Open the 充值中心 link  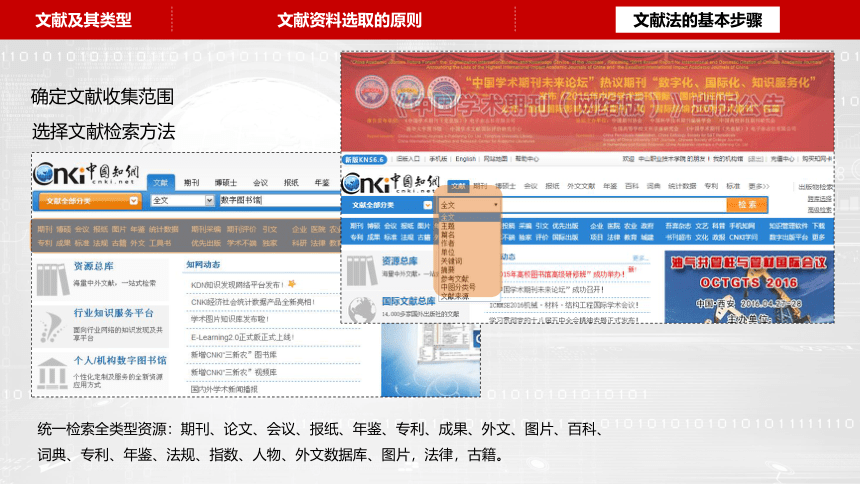pyautogui.click(x=782, y=159)
